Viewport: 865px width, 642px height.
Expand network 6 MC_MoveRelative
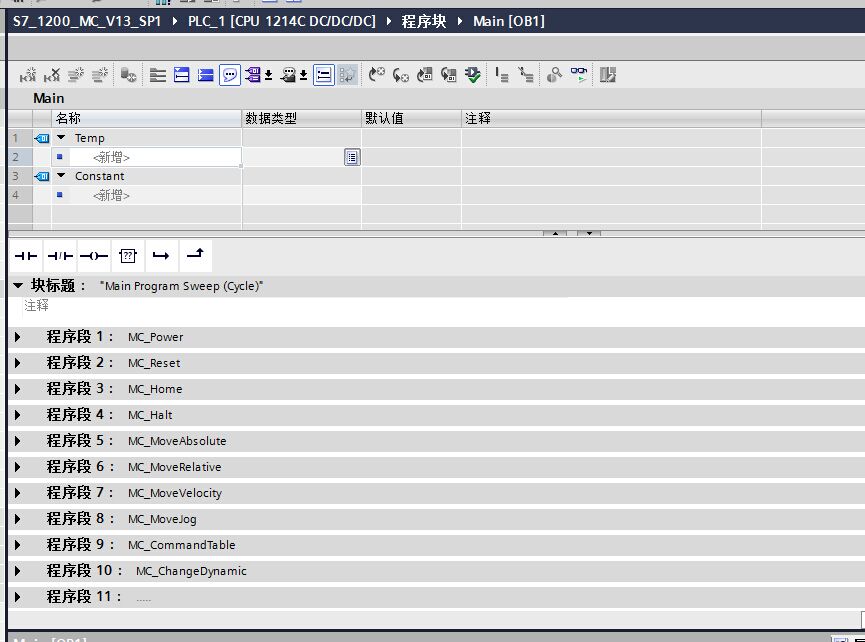[18, 467]
